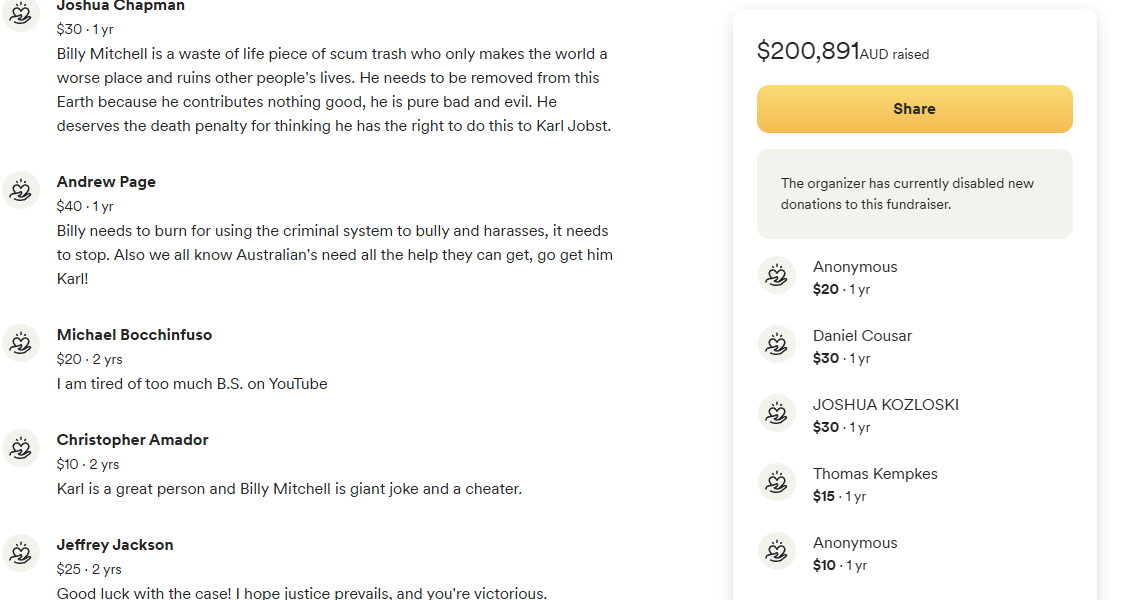Click the $10 Anonymous donor avatar icon

(x=777, y=551)
